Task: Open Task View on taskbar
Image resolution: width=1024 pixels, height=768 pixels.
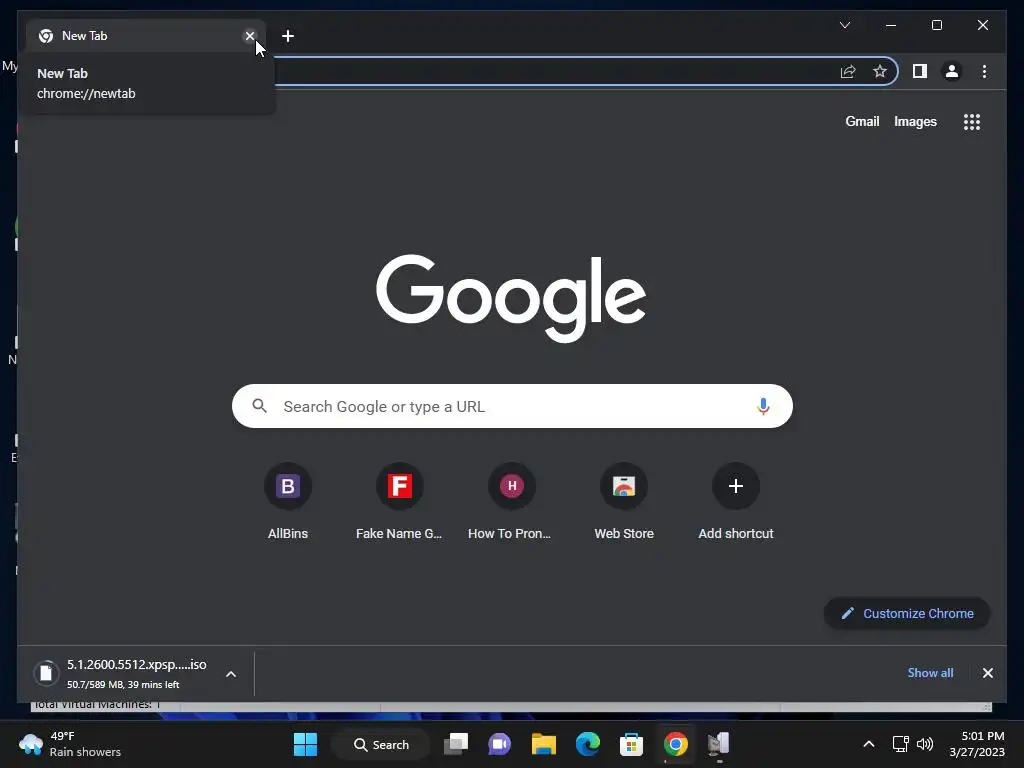Action: pos(456,744)
